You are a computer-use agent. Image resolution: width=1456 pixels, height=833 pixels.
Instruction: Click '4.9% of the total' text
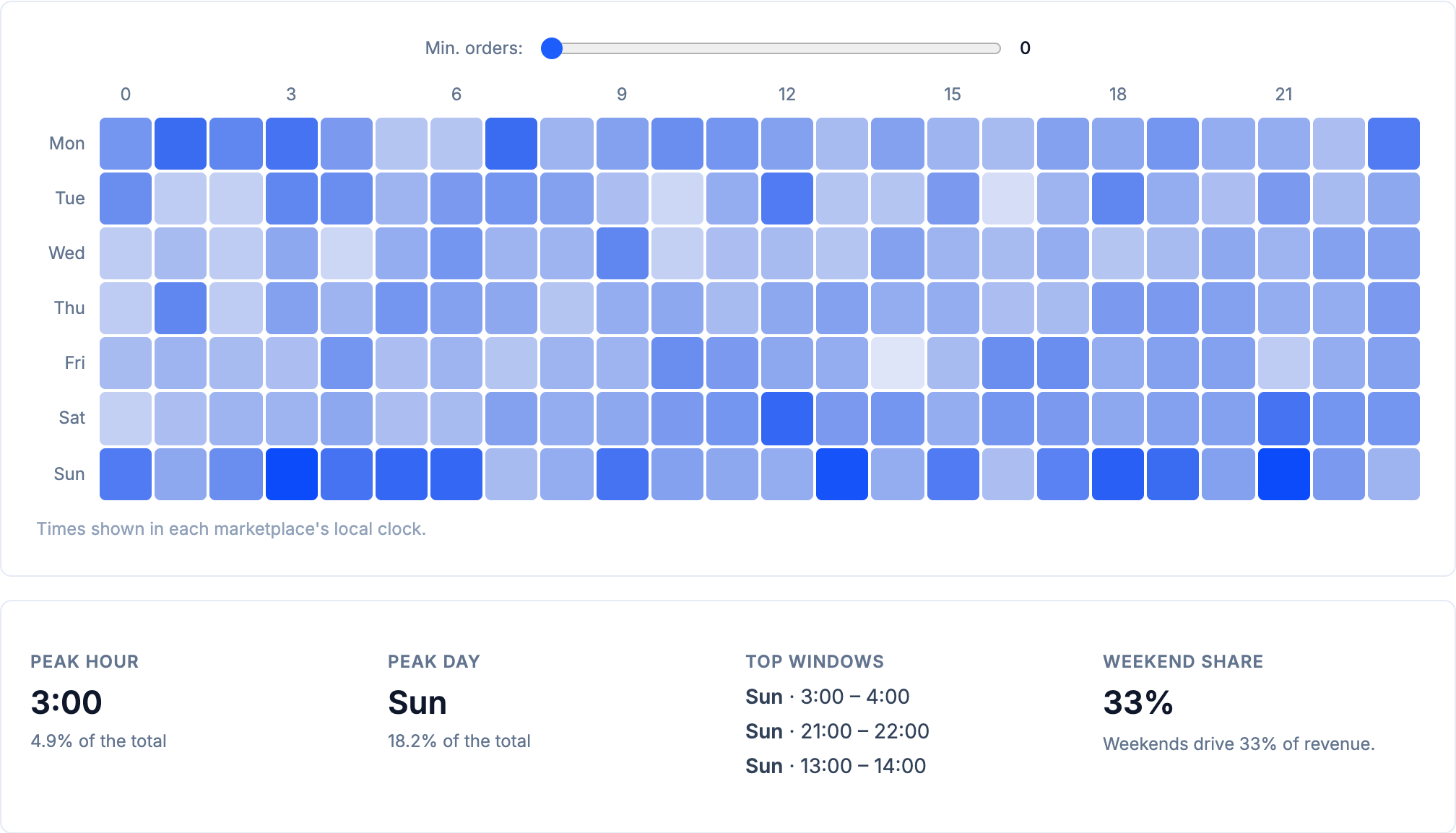click(x=98, y=741)
